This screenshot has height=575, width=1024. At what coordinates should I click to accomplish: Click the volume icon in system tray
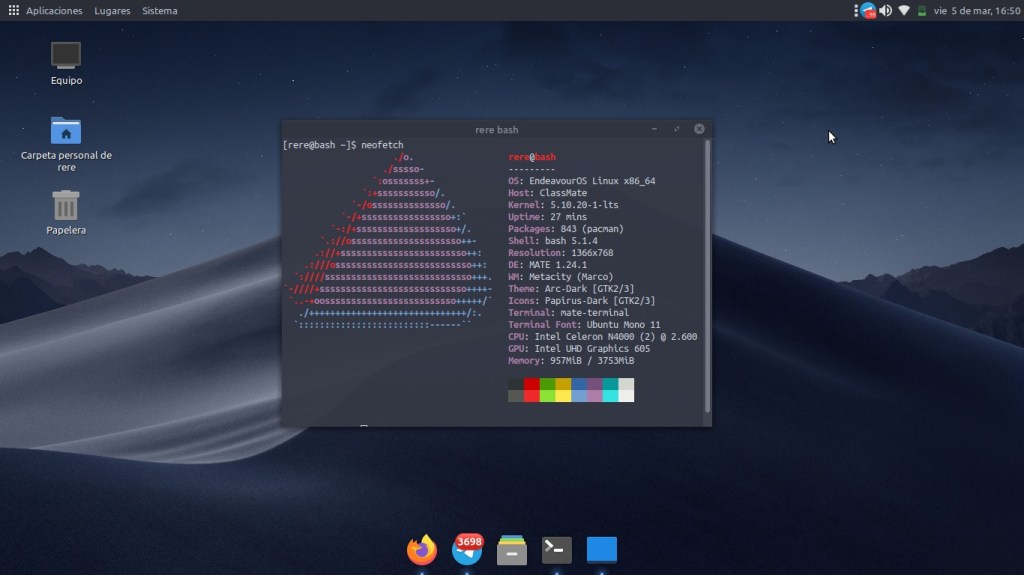(x=885, y=11)
